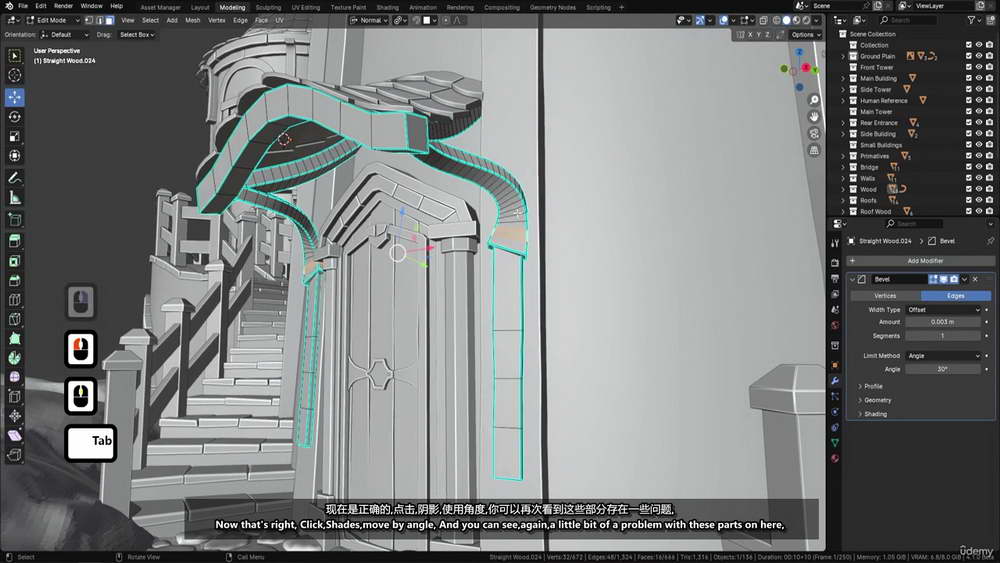Image resolution: width=1000 pixels, height=563 pixels.
Task: Open Limit Method Angle dropdown
Action: [x=943, y=356]
